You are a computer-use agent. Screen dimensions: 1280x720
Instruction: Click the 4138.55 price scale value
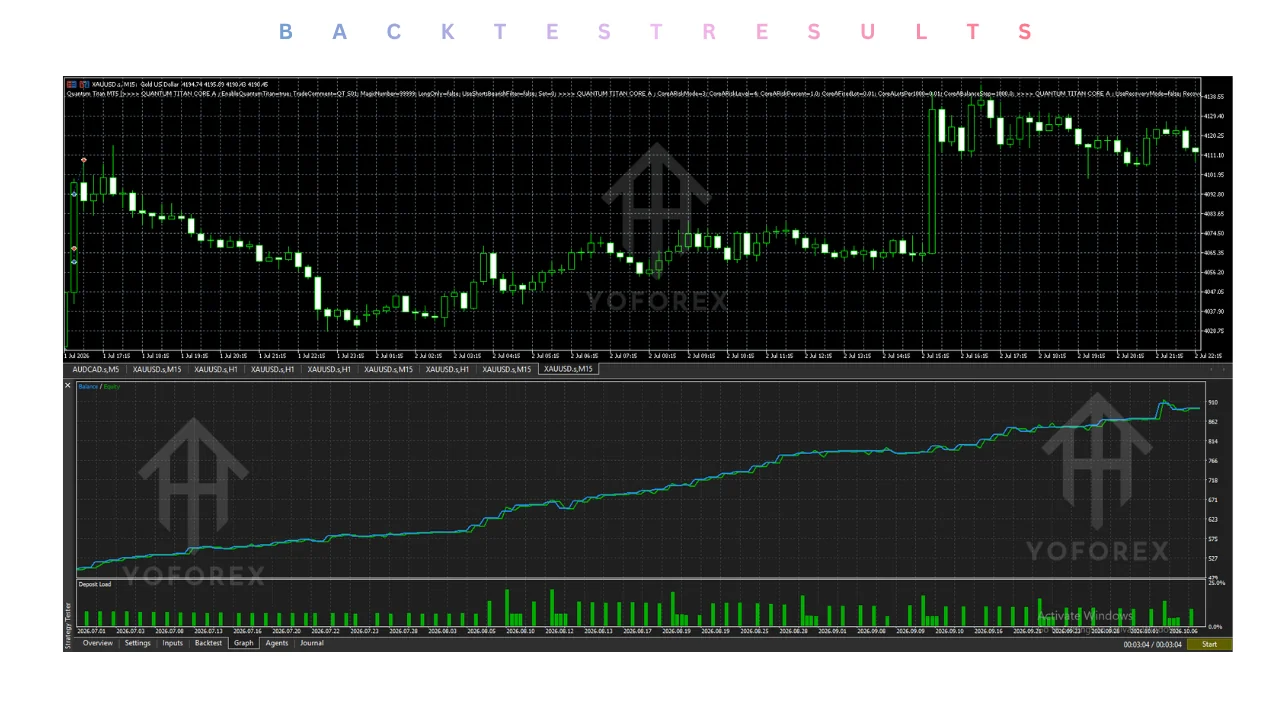[x=1214, y=96]
